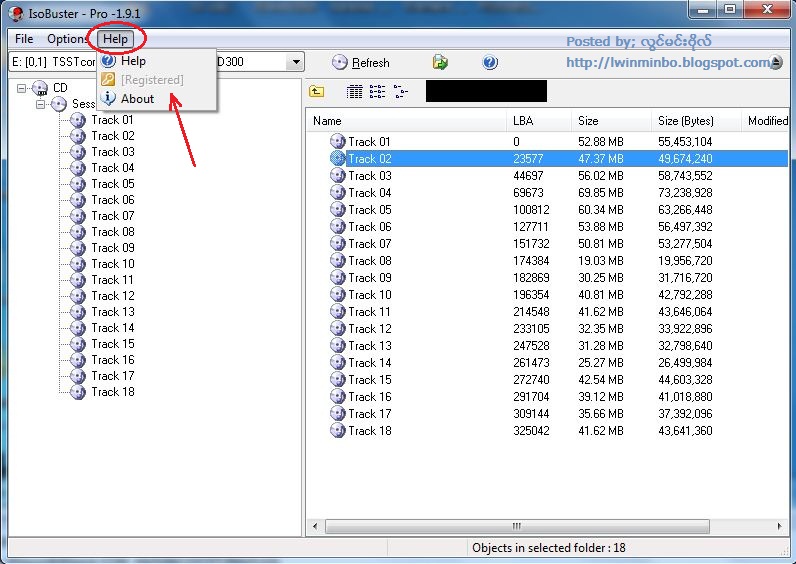Click LBA value 151732
This screenshot has height=564, width=796.
click(531, 244)
